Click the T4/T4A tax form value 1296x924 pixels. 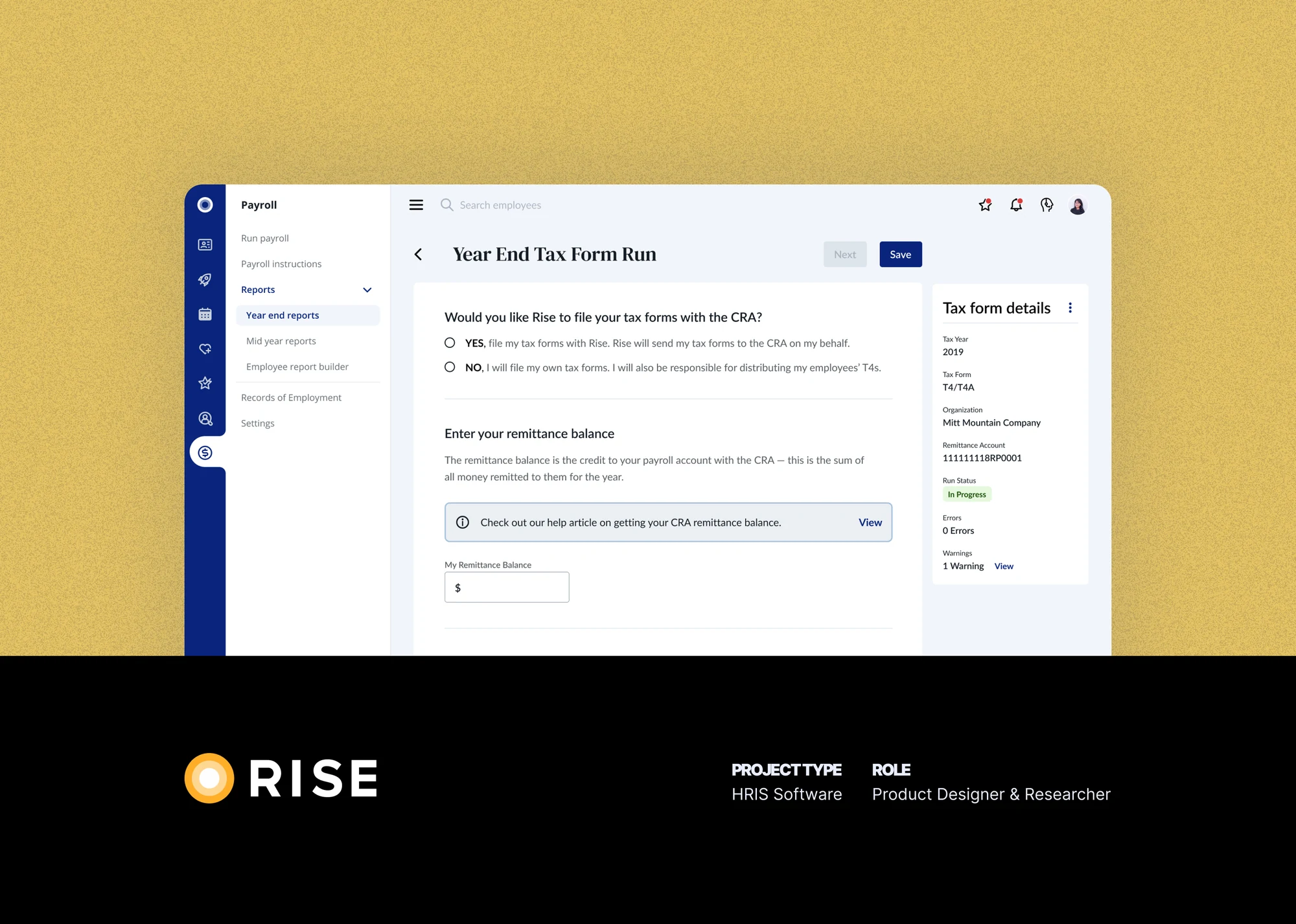click(958, 387)
